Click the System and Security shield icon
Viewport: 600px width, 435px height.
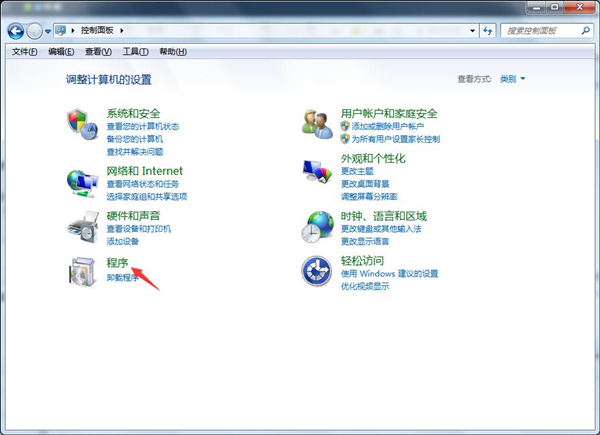tap(82, 124)
